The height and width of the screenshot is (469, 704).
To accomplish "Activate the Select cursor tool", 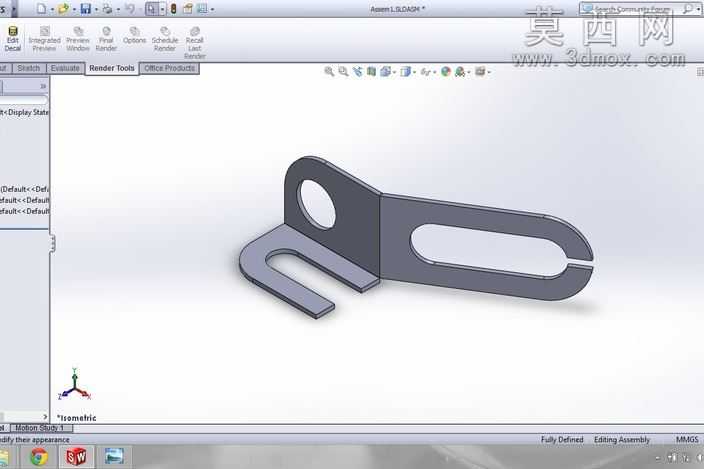I will click(151, 9).
